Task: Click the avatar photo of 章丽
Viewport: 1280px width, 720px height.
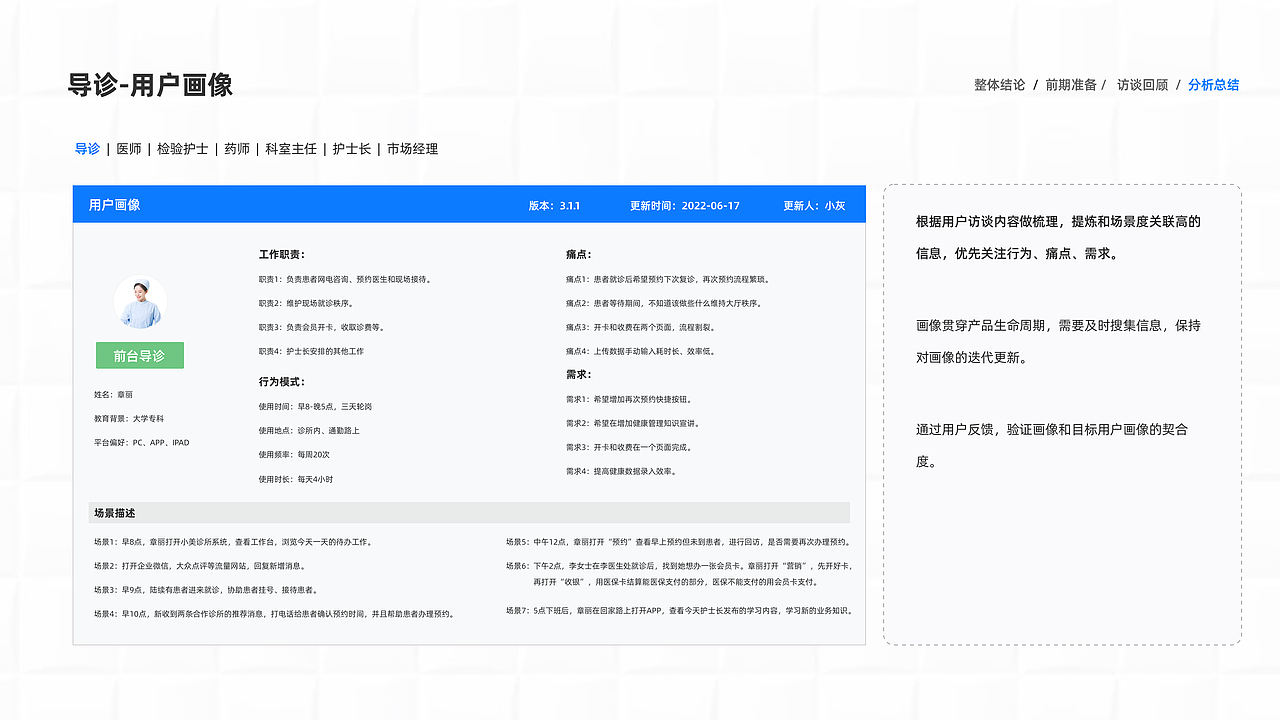Action: coord(140,302)
